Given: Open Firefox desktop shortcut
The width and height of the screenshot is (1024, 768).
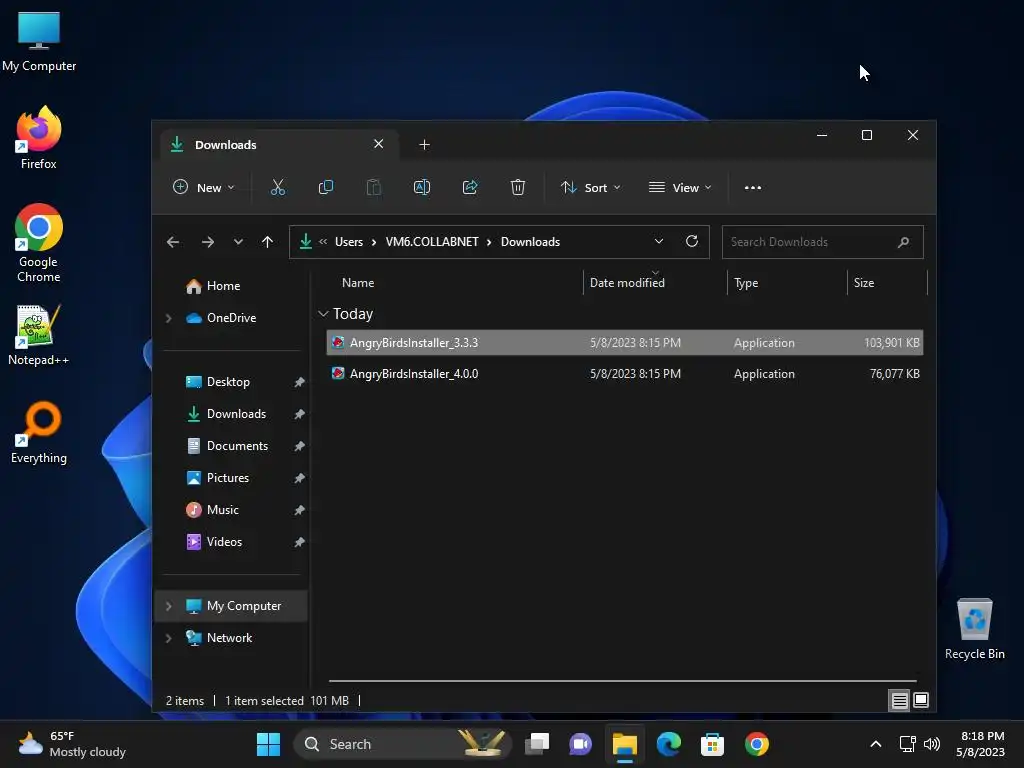Looking at the screenshot, I should coord(39,138).
